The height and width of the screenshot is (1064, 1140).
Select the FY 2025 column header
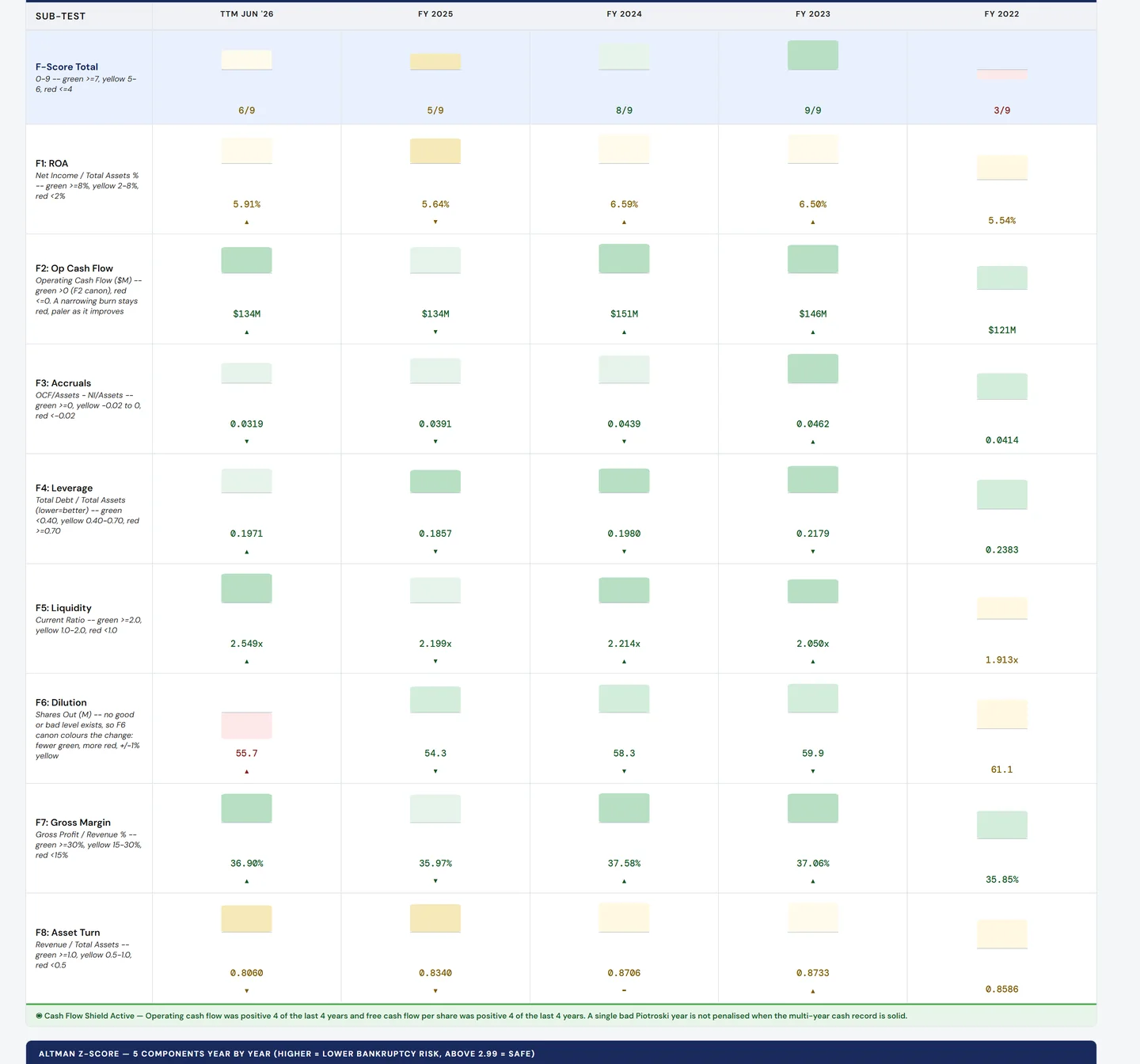coord(435,14)
